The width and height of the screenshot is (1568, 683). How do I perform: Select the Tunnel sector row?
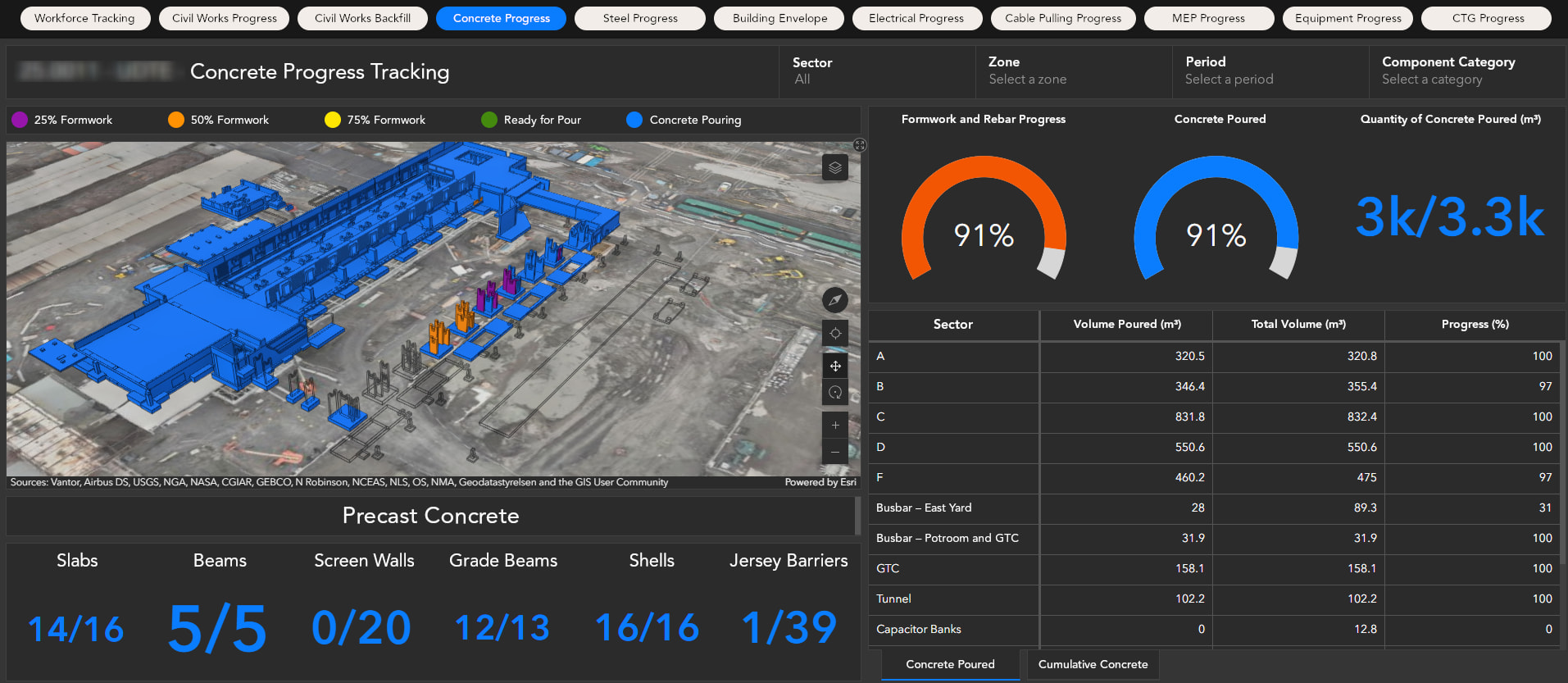[x=1214, y=599]
